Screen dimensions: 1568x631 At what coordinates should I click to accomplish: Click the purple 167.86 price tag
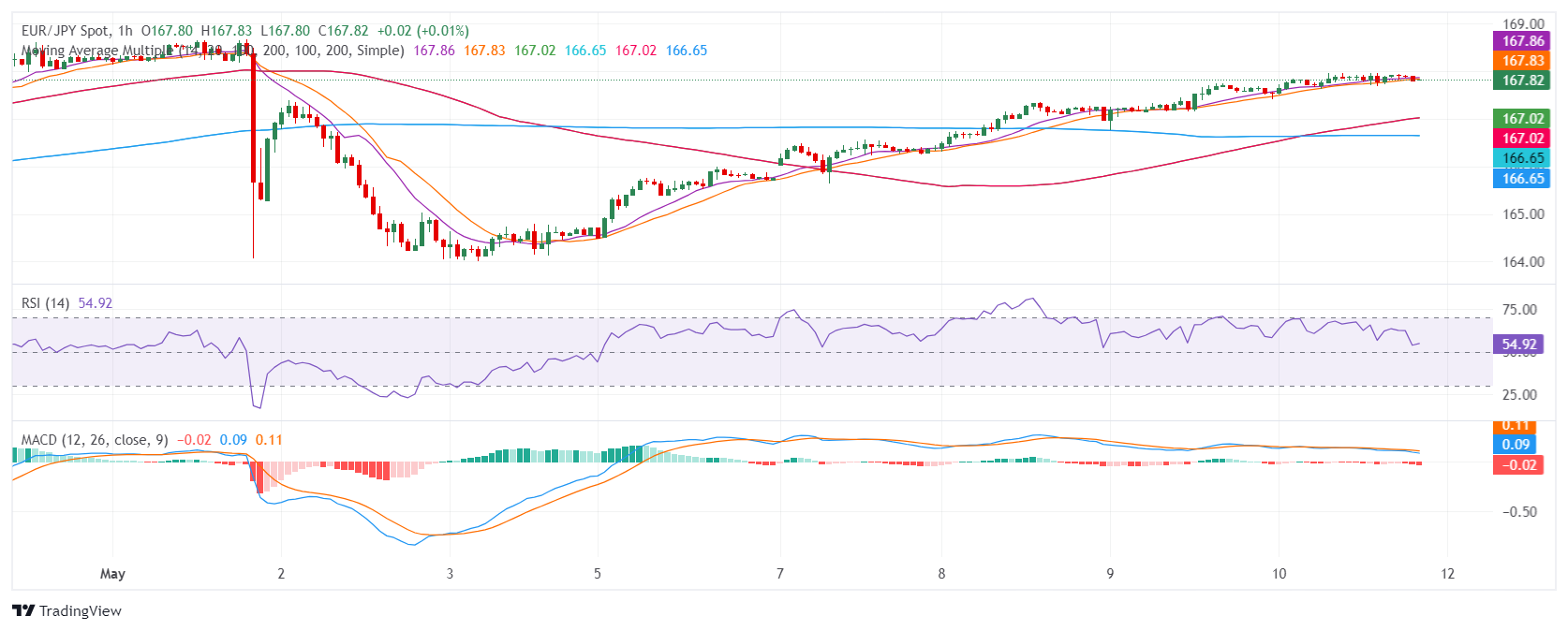pos(1522,41)
